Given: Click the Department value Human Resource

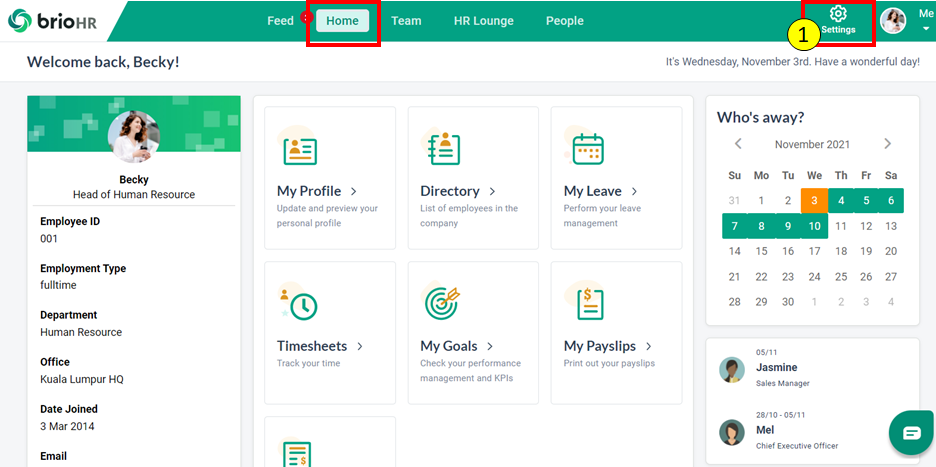Looking at the screenshot, I should [x=81, y=332].
